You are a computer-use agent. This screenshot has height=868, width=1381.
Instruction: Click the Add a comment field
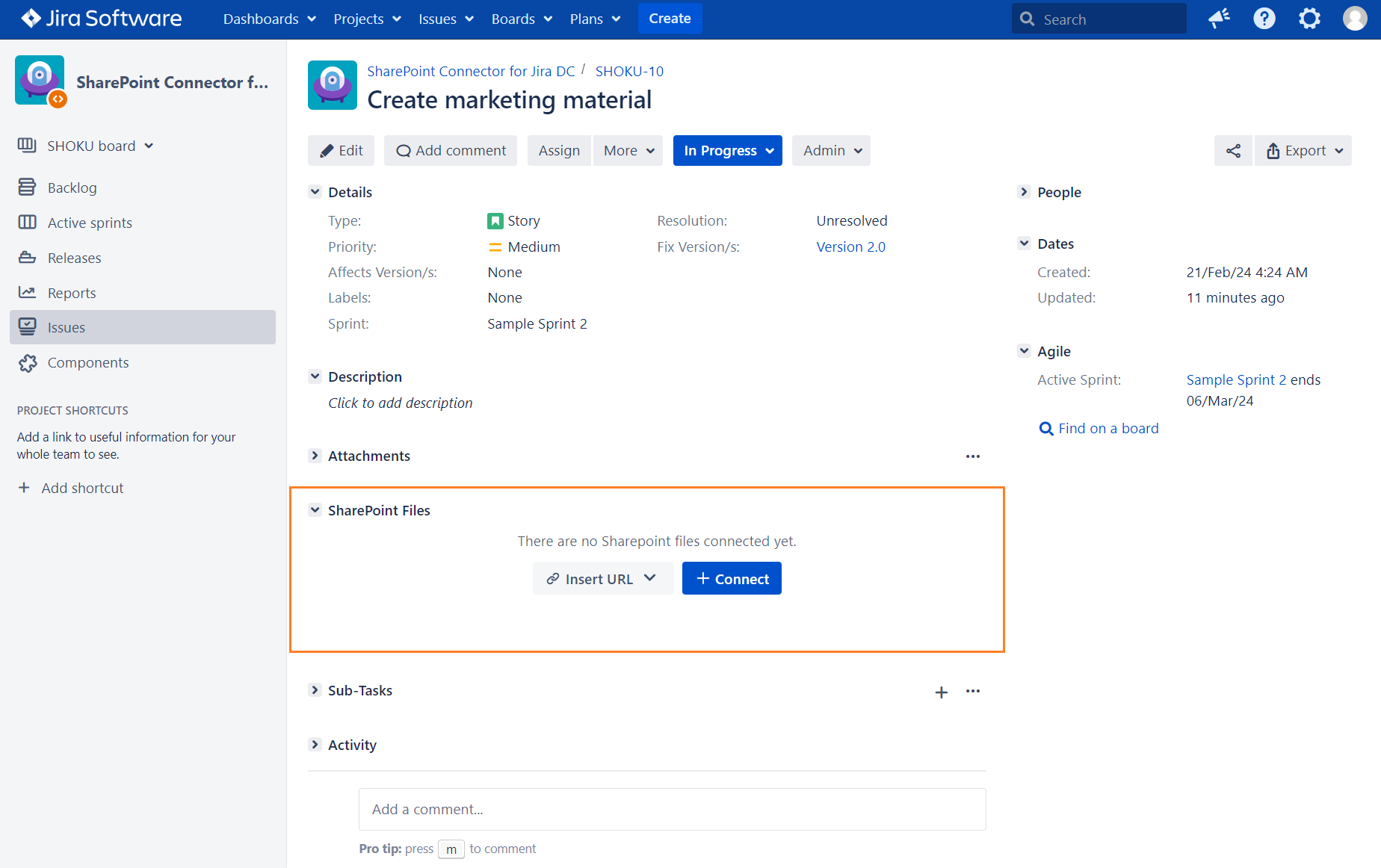coord(672,809)
